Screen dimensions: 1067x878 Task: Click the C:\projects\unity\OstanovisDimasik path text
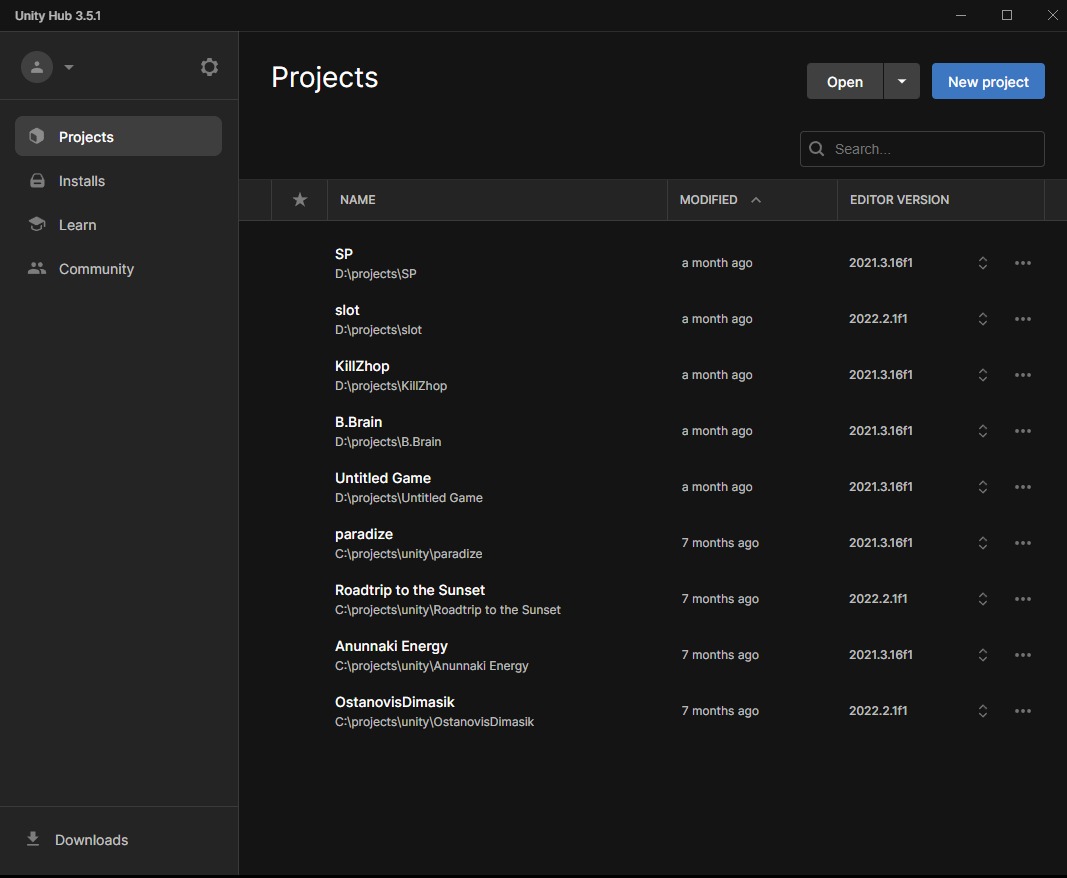point(434,722)
